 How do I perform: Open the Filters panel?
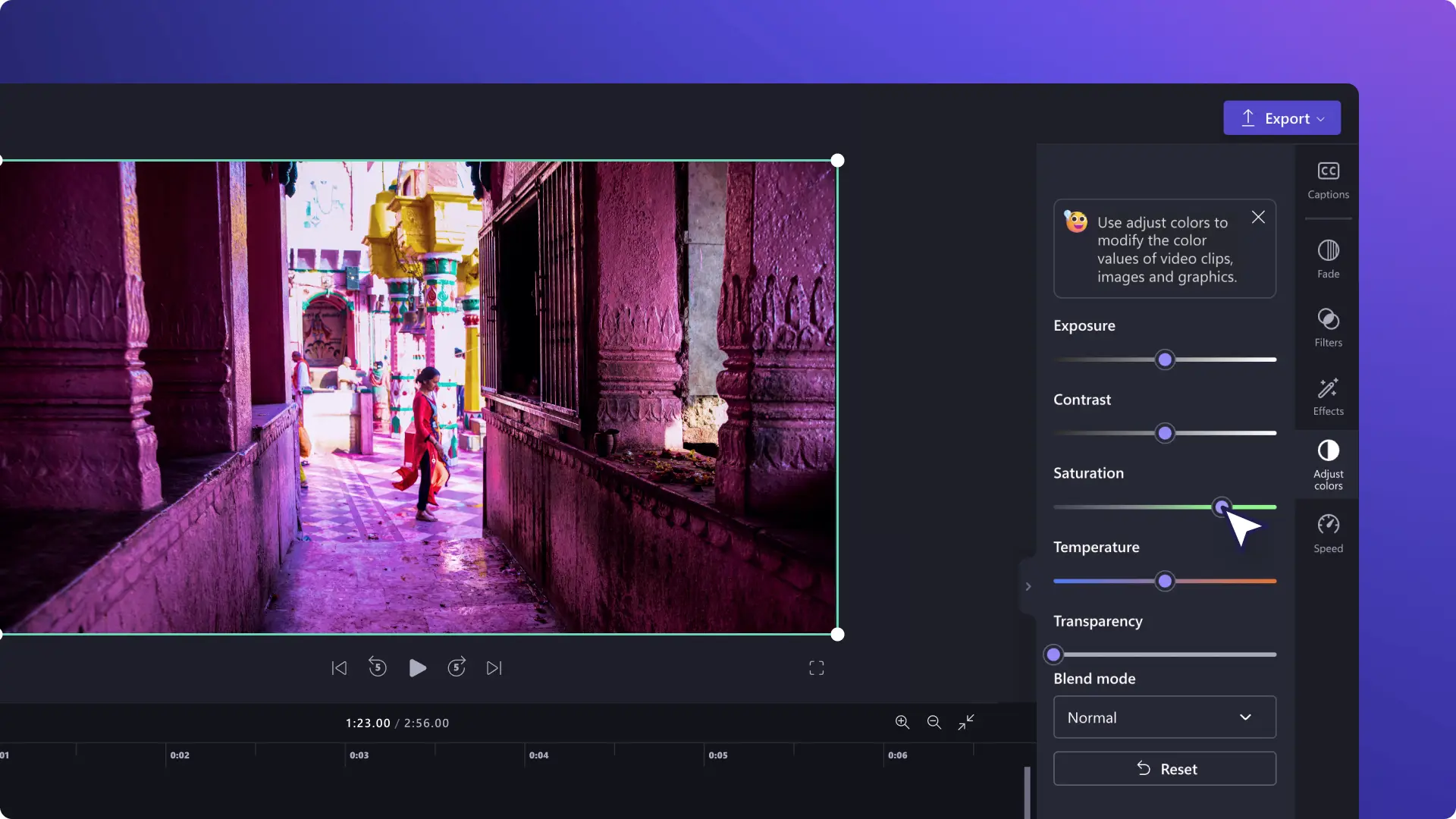[x=1328, y=328]
